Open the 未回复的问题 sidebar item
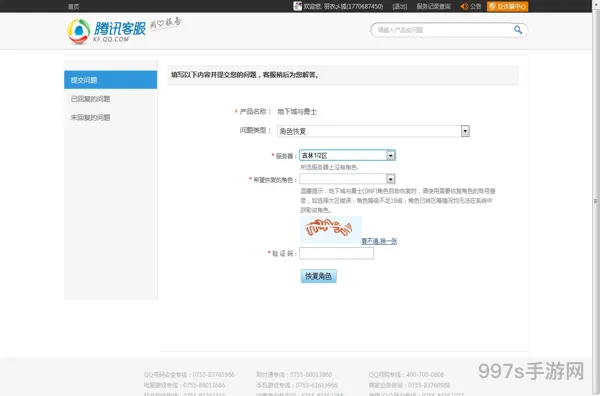 point(90,117)
